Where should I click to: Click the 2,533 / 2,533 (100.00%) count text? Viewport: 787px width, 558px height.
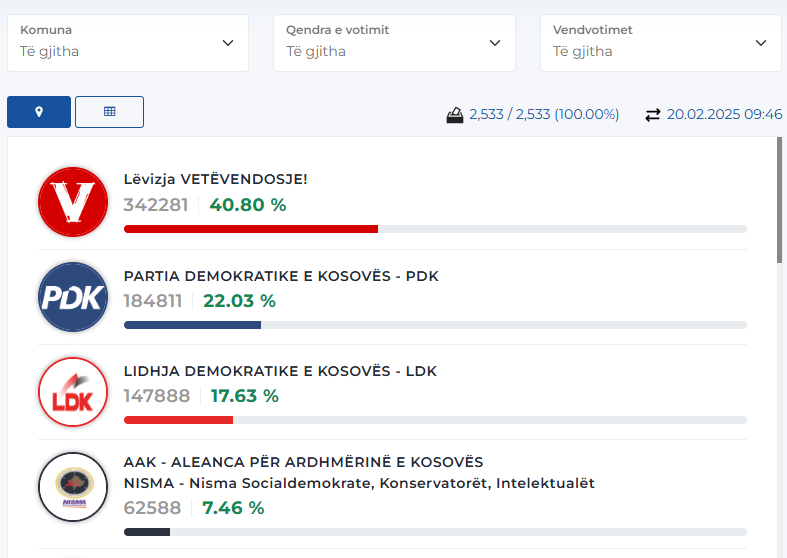pyautogui.click(x=544, y=115)
